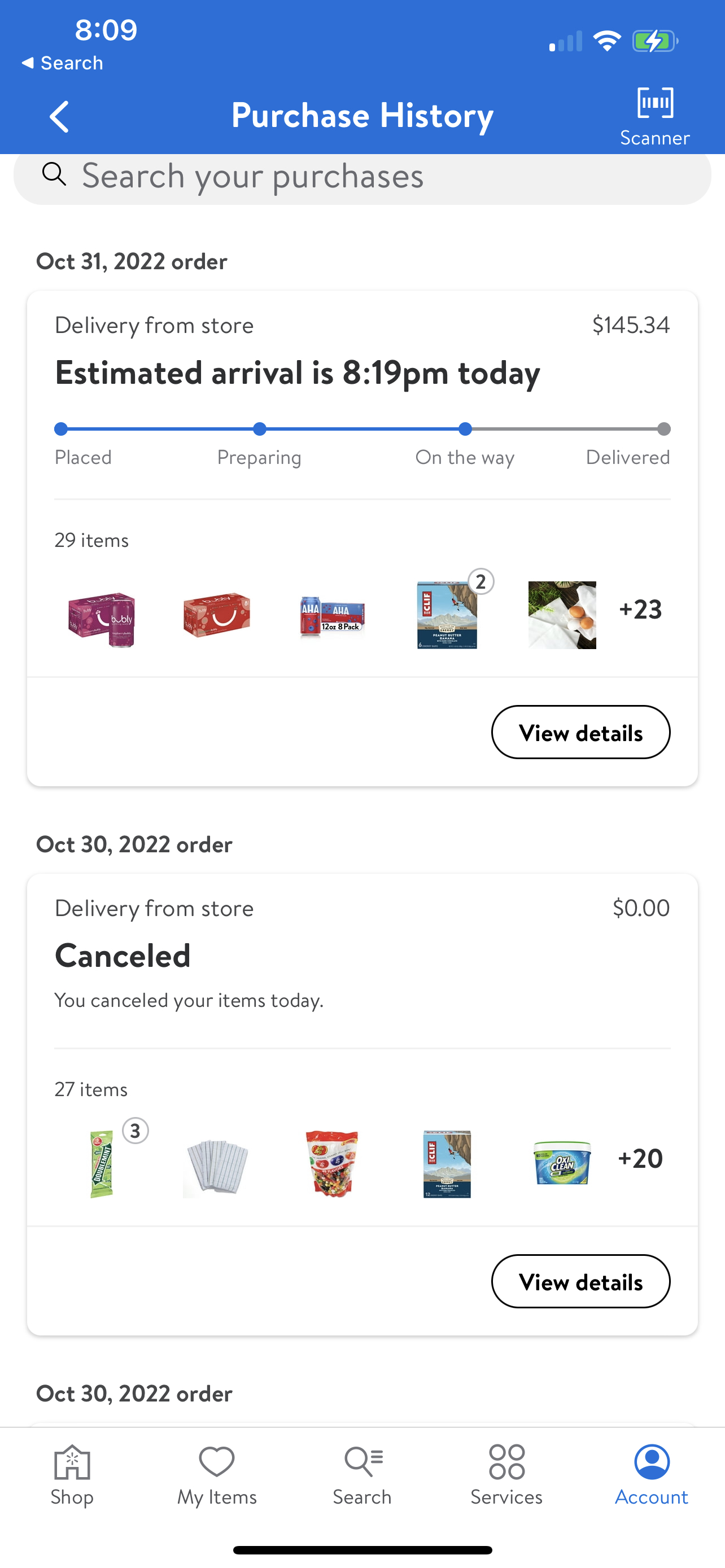The height and width of the screenshot is (1568, 725).
Task: Show the +20 more items
Action: point(640,1158)
